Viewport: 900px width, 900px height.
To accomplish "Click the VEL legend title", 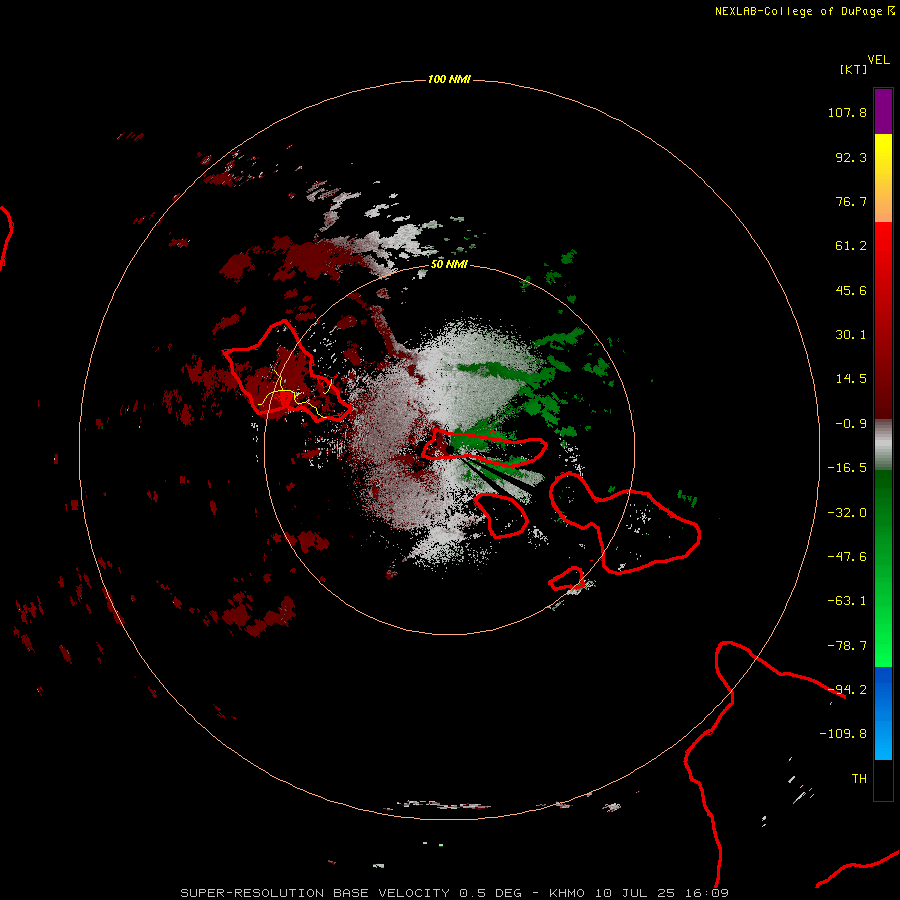I will click(879, 60).
